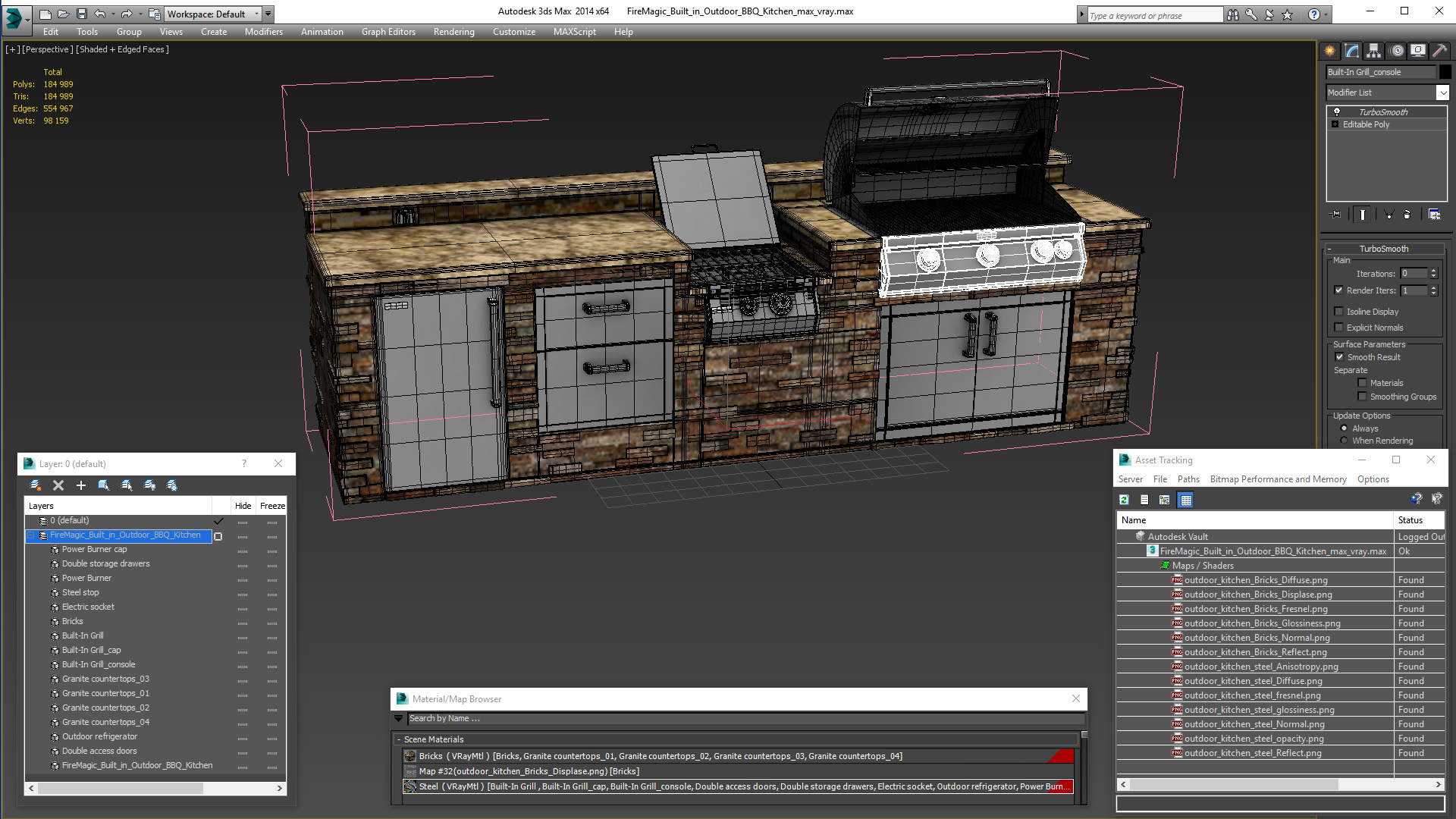Switch to the Motion panel tab
Screen dimensions: 1456x819
tap(1396, 51)
